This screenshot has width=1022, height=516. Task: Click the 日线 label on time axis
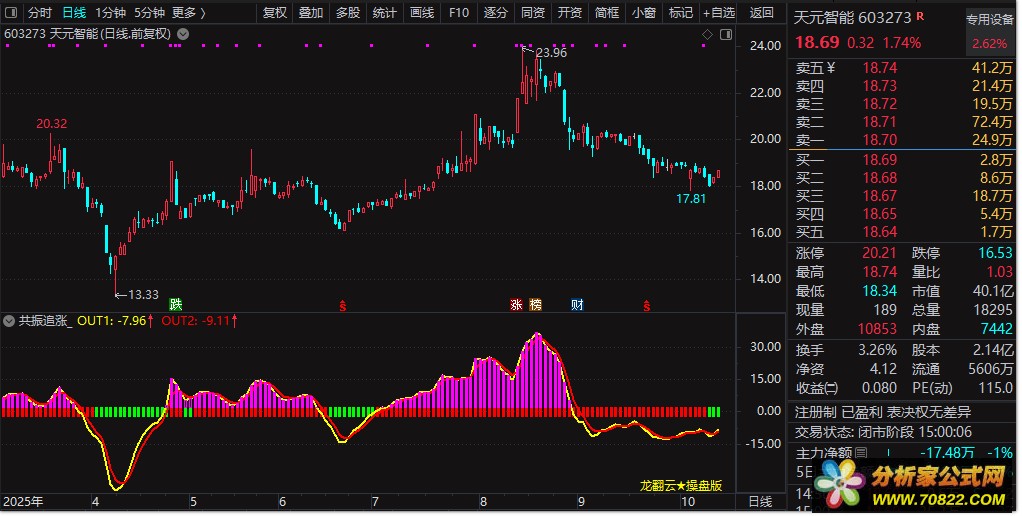(x=760, y=500)
